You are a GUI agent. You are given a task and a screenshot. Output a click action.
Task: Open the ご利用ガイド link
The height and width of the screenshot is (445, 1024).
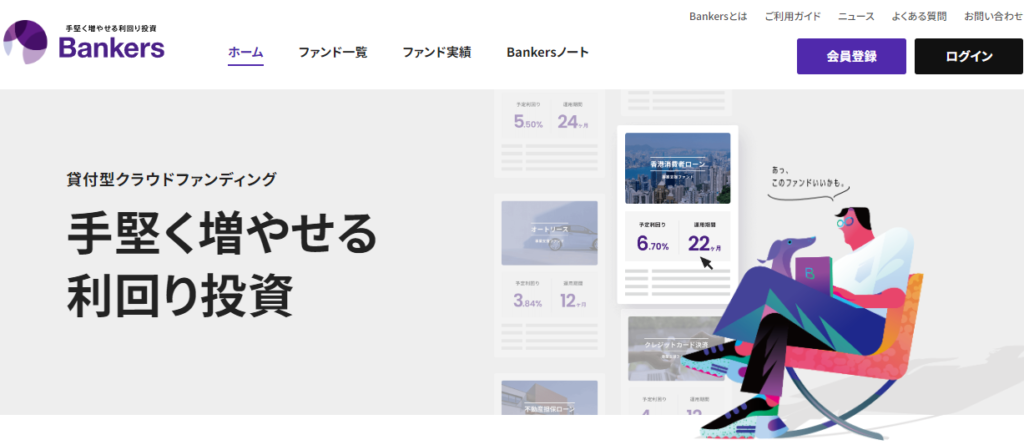click(792, 16)
